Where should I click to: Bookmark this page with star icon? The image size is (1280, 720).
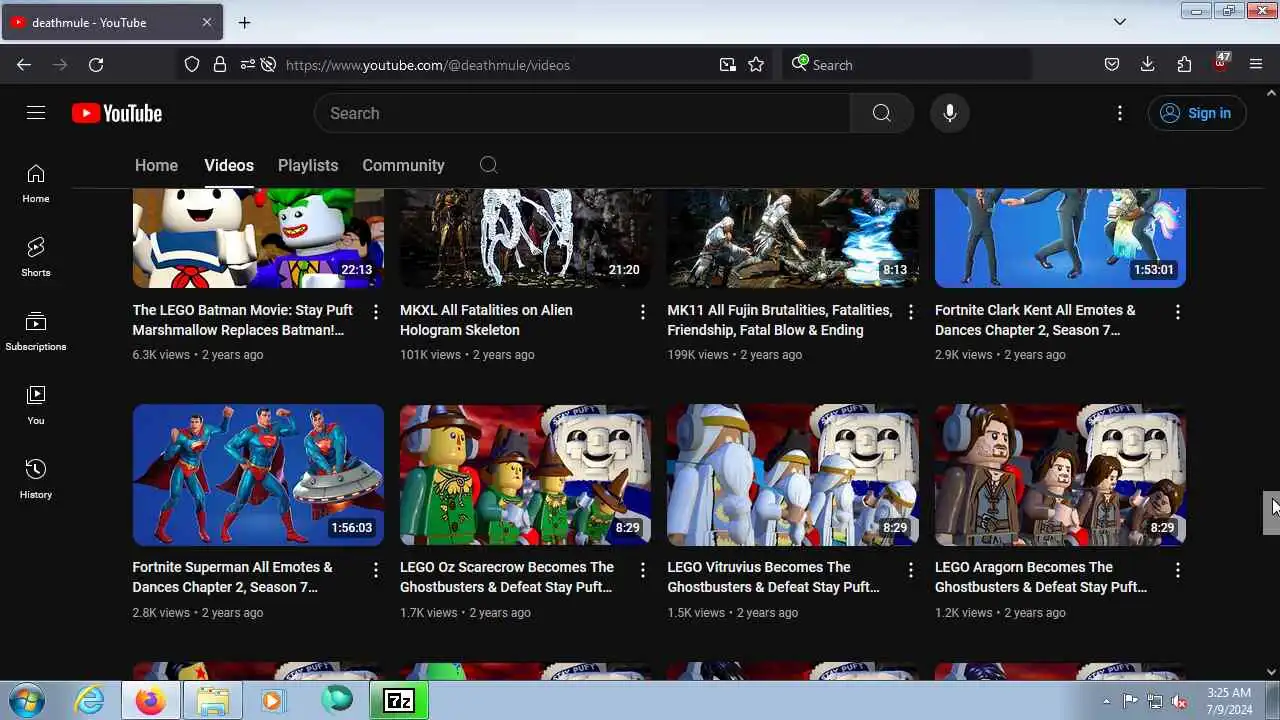click(x=756, y=64)
